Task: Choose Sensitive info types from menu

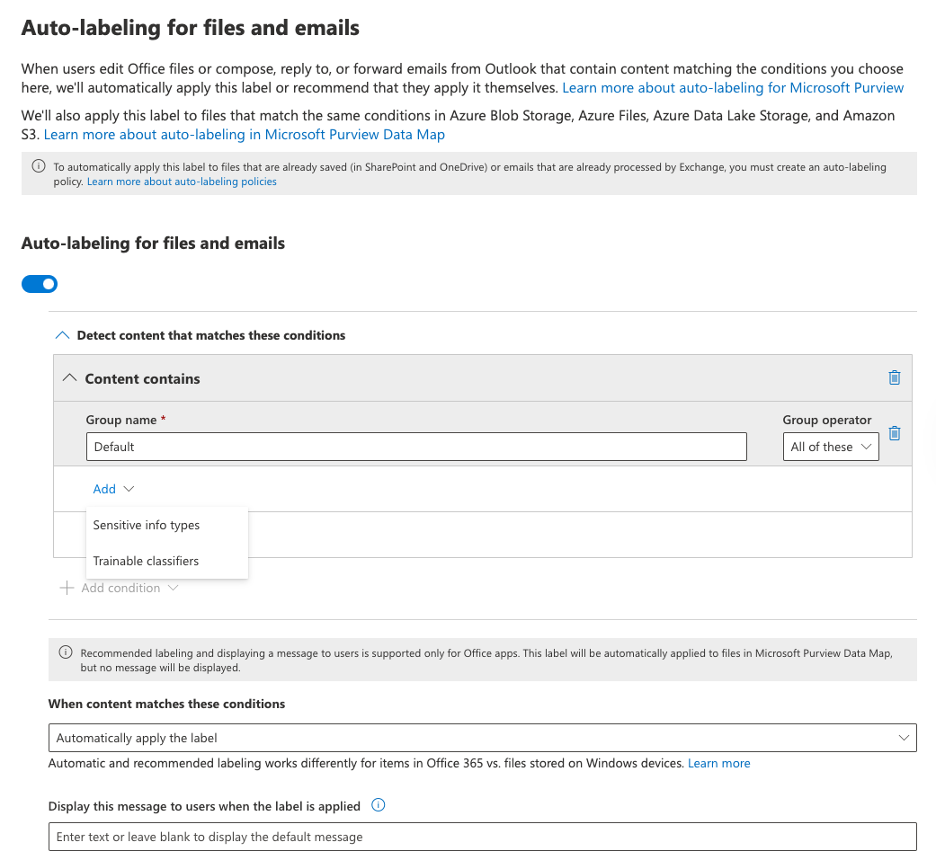Action: (146, 525)
